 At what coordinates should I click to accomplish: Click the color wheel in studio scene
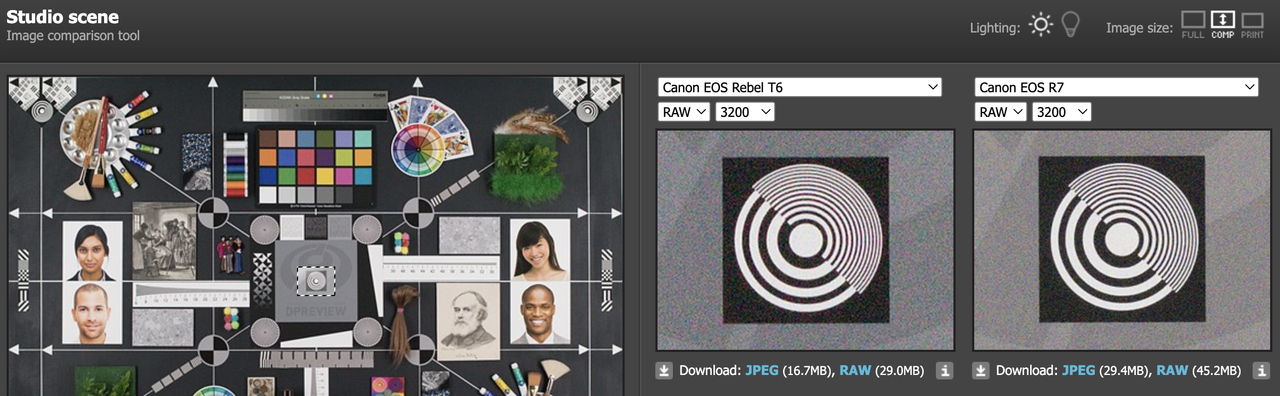pyautogui.click(x=419, y=149)
